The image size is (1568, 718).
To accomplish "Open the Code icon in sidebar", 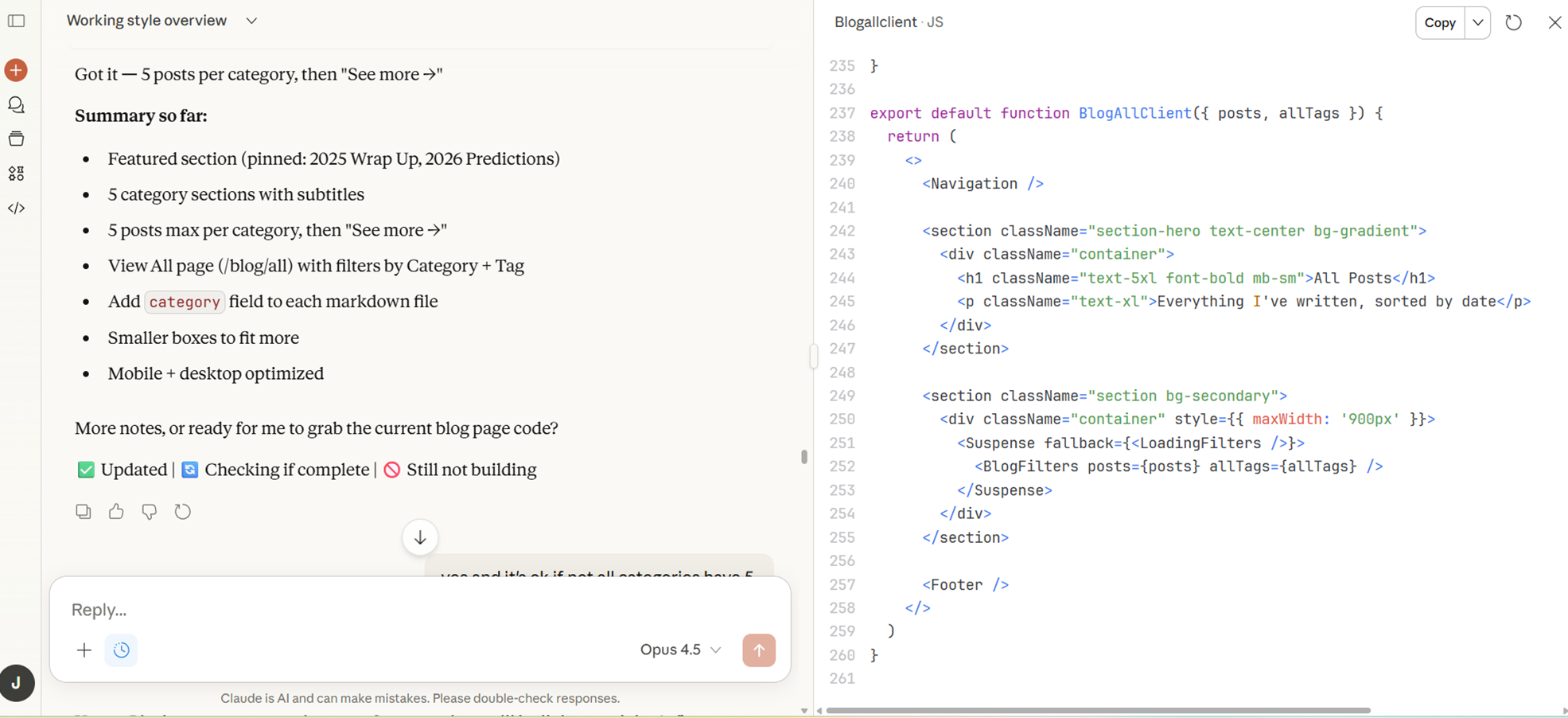I will [16, 209].
